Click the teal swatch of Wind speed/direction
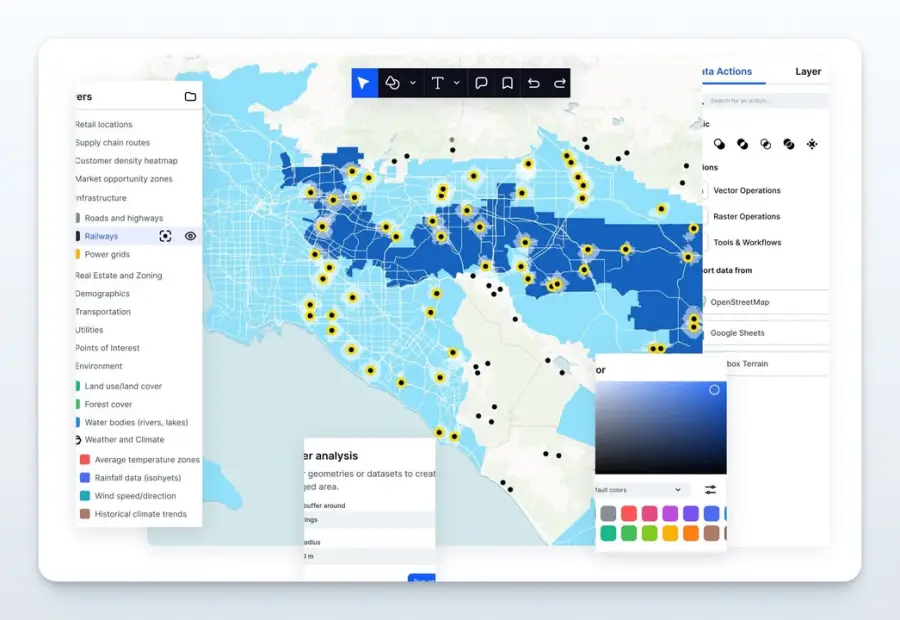This screenshot has width=900, height=620. pos(85,495)
